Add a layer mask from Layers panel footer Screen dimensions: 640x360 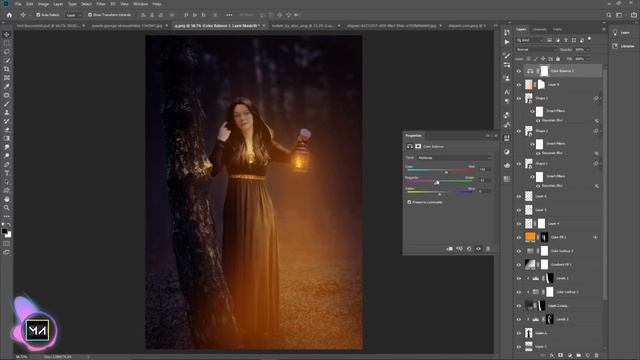tap(560, 356)
